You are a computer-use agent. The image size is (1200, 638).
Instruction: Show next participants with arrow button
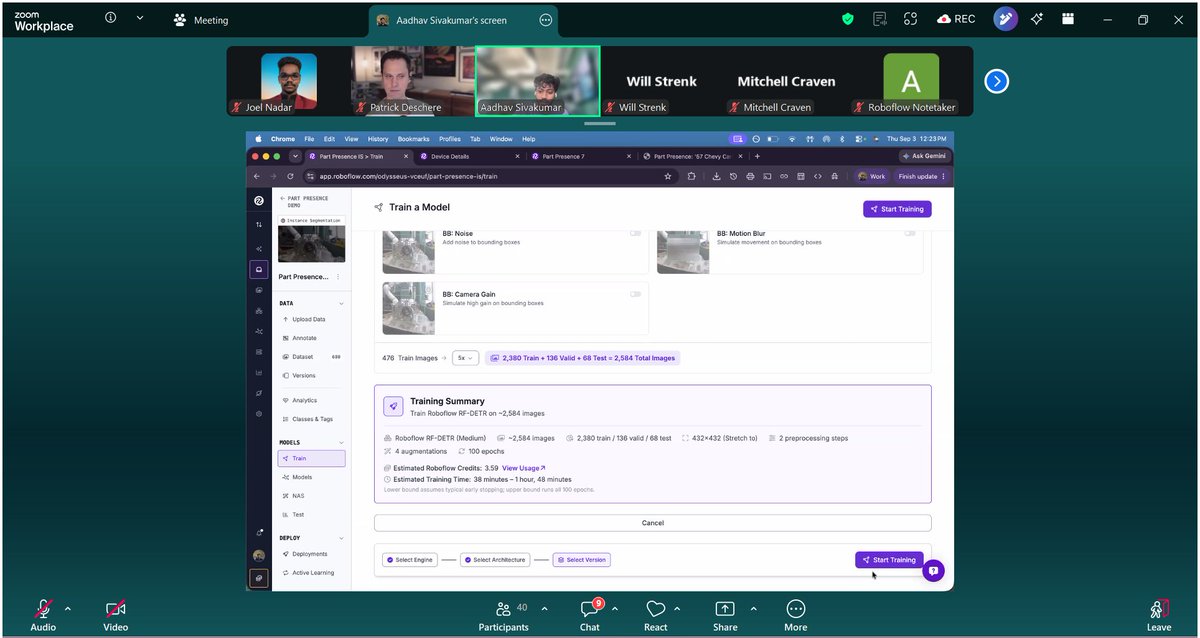click(996, 81)
